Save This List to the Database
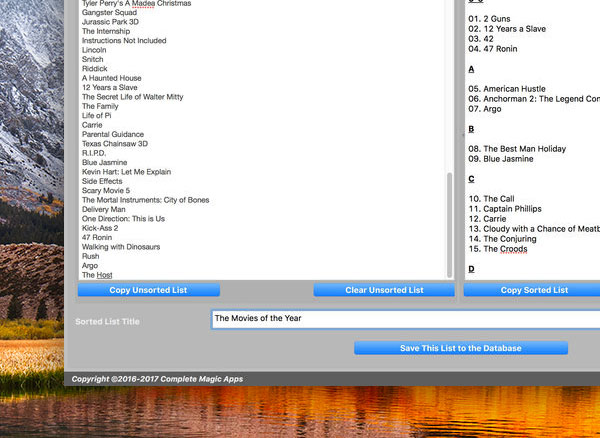The image size is (600, 438). pos(461,348)
